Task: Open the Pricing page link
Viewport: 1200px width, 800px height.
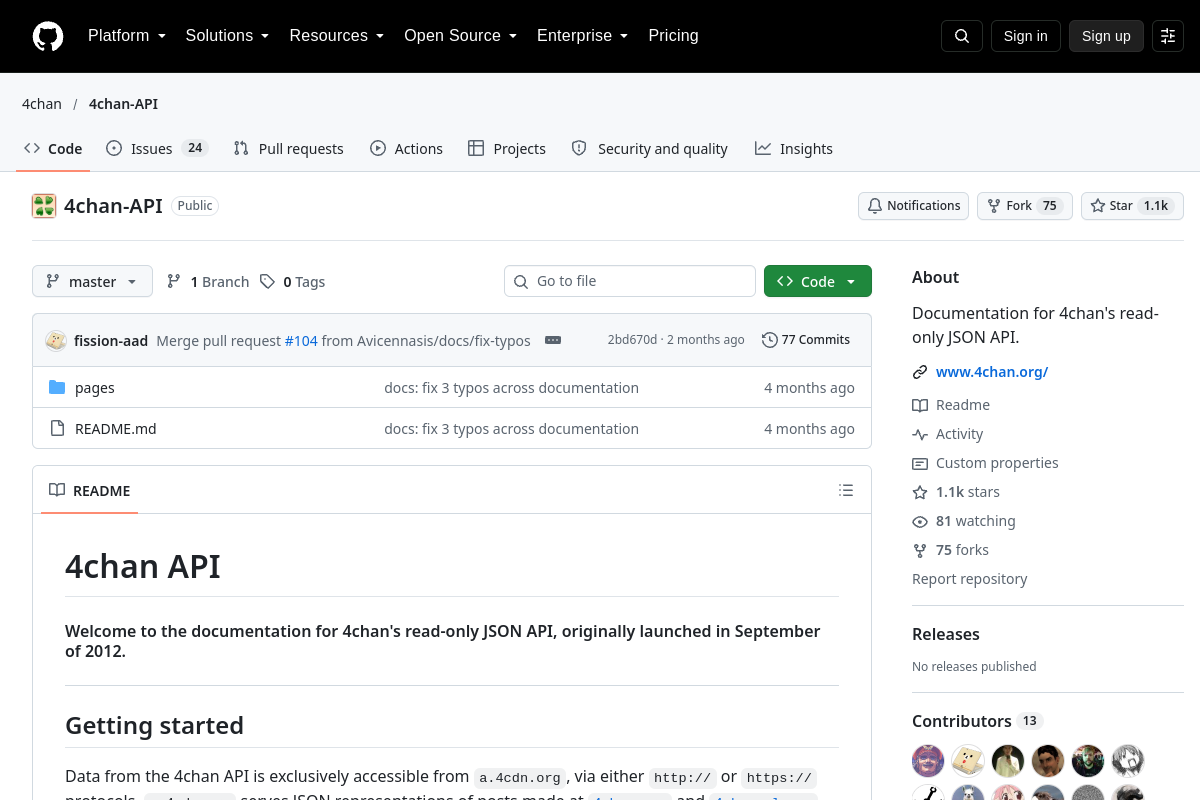Action: (674, 36)
